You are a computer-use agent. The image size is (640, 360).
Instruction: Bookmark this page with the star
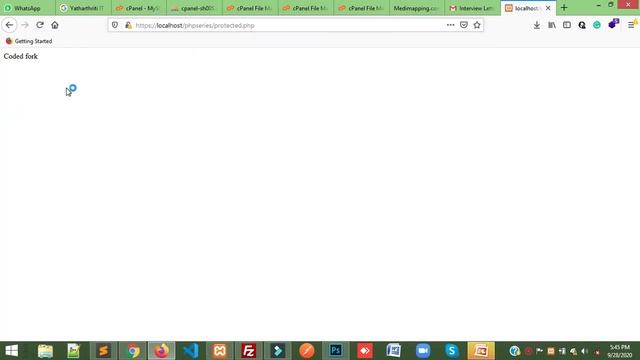pos(477,25)
